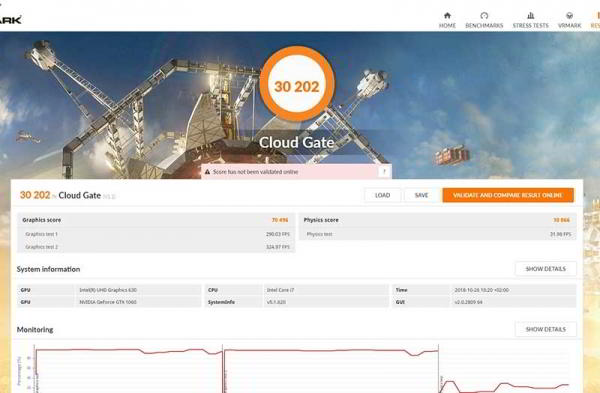The width and height of the screenshot is (600, 393).
Task: Click the 30 202 score in result header row
Action: coord(35,195)
